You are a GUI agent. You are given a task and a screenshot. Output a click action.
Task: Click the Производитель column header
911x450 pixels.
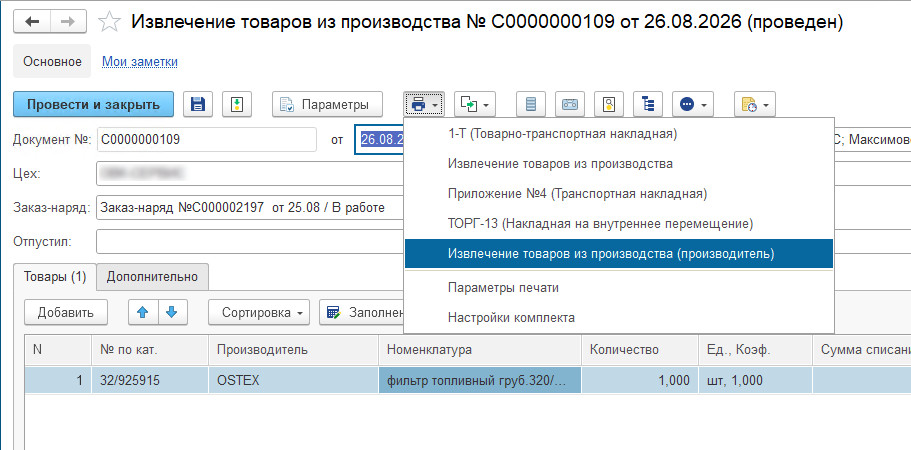pyautogui.click(x=293, y=350)
